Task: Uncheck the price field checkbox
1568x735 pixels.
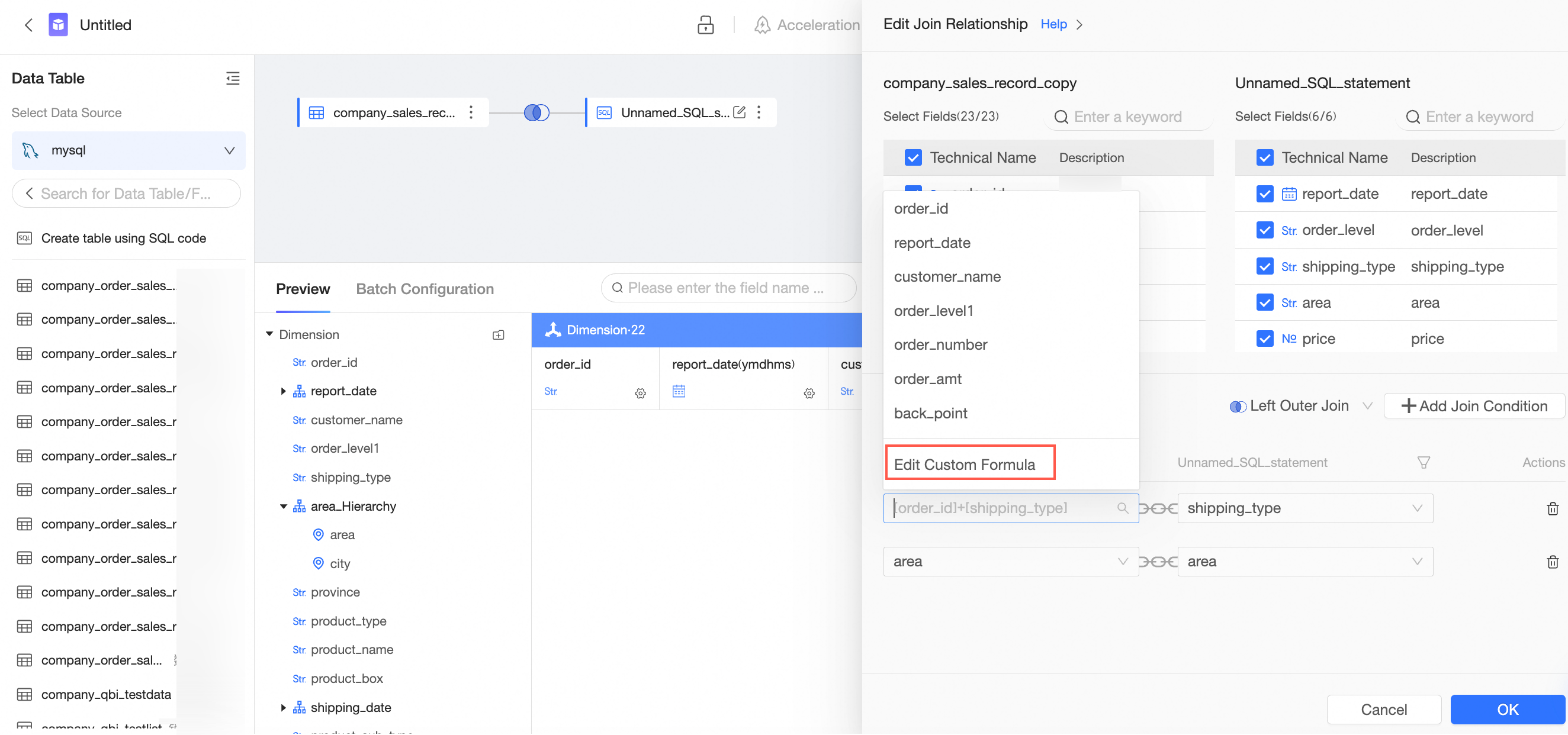Action: click(1264, 339)
